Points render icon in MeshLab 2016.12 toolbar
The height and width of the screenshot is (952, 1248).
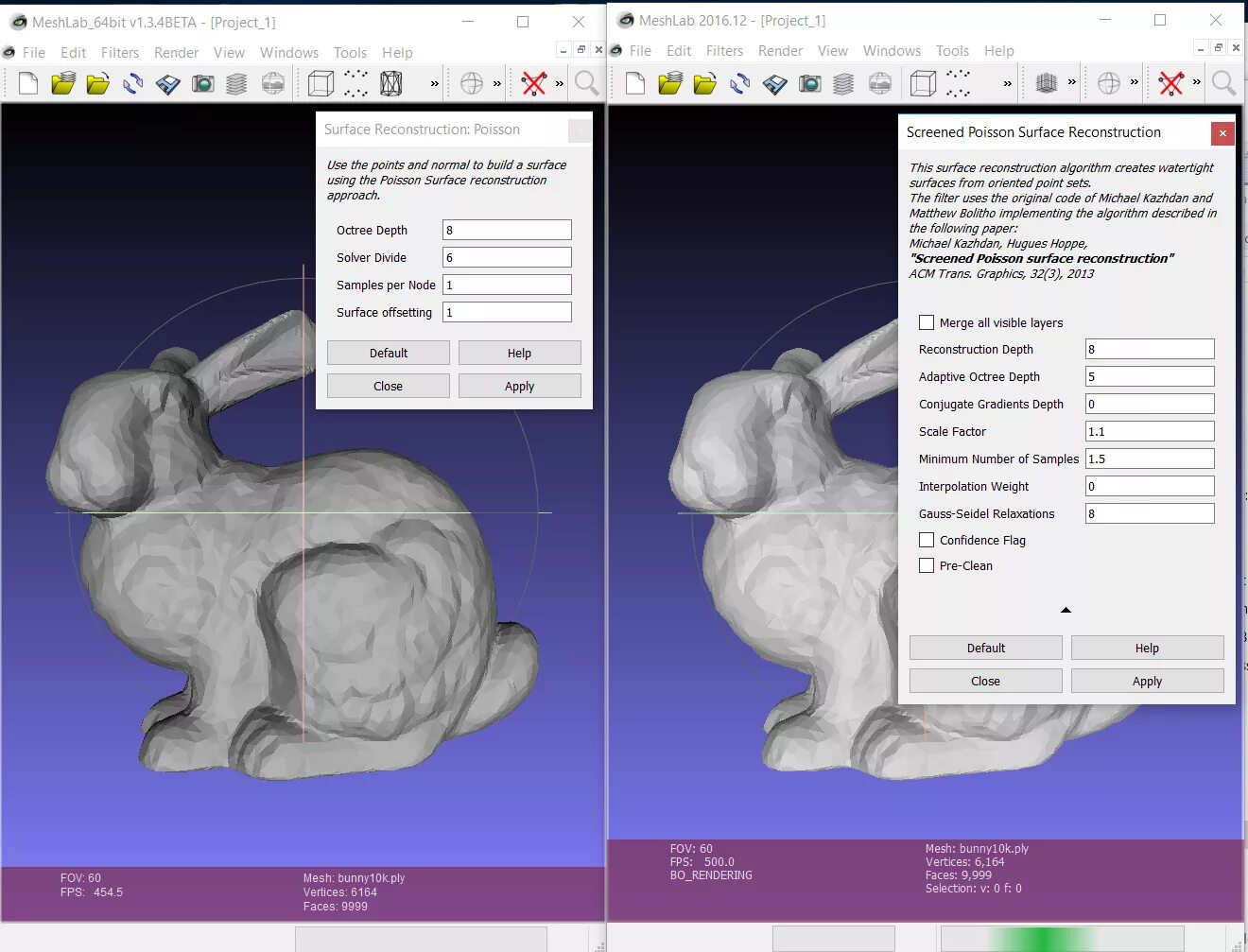958,84
